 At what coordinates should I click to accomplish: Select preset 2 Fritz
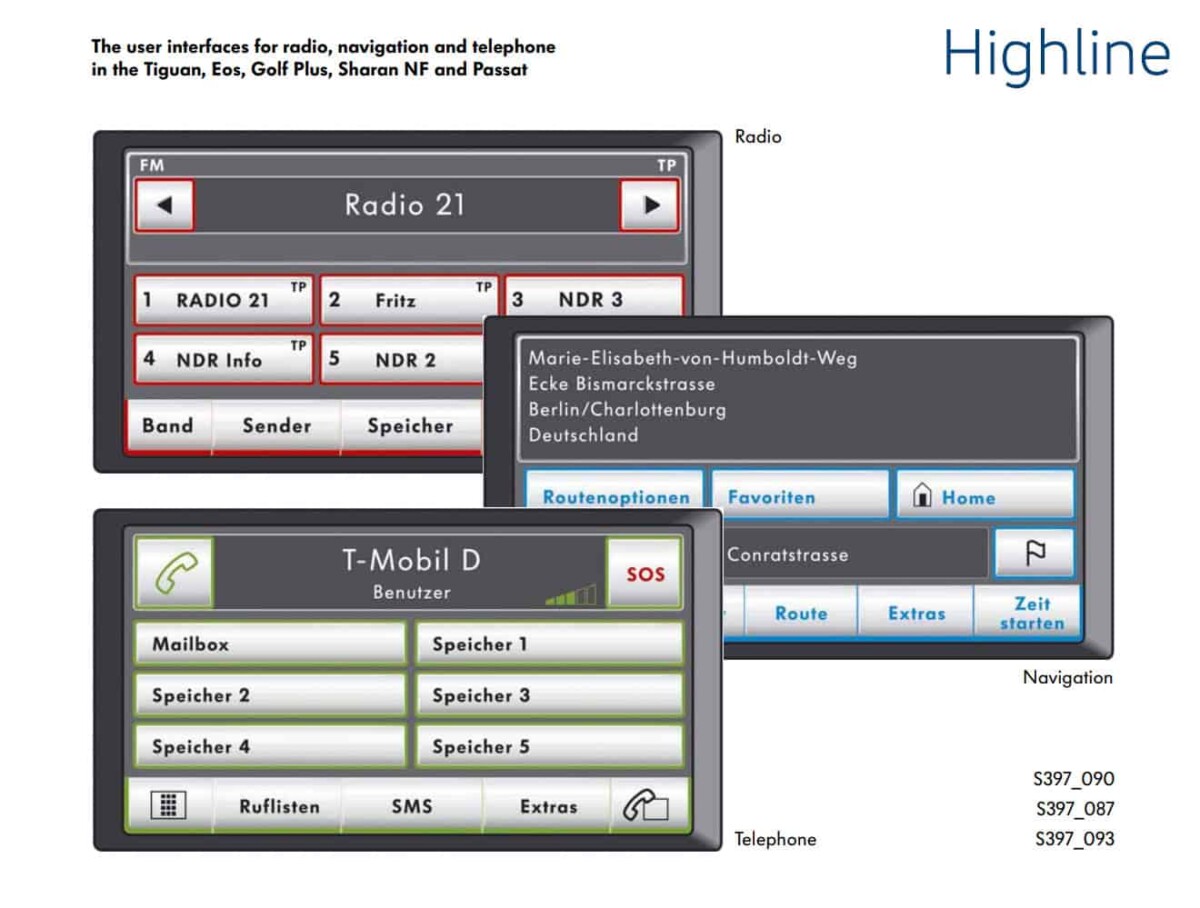point(408,300)
